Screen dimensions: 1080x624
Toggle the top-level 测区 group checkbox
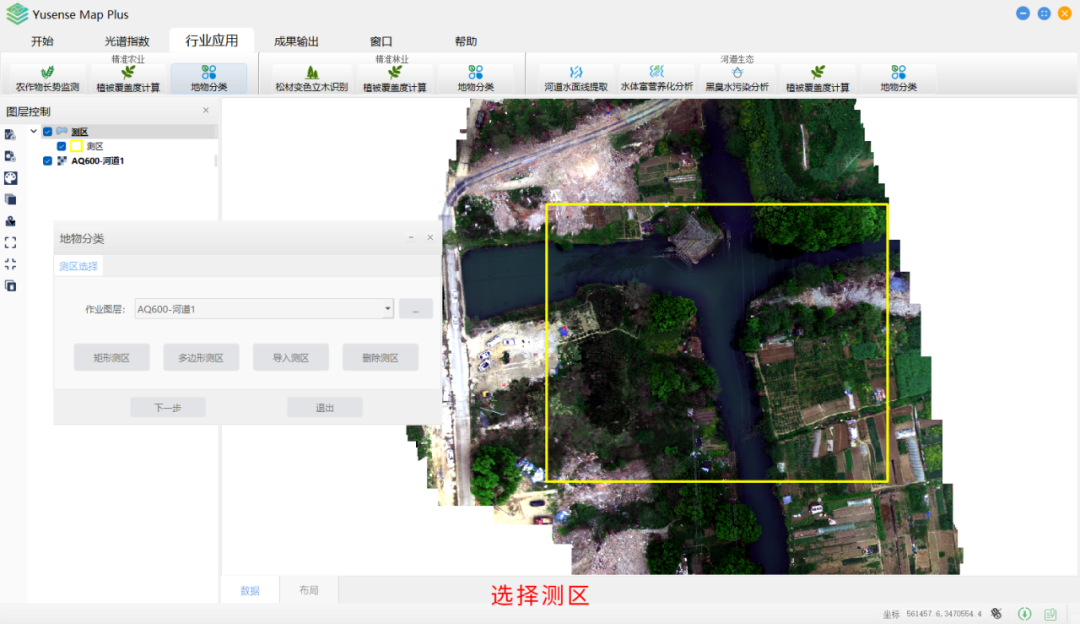pos(48,132)
